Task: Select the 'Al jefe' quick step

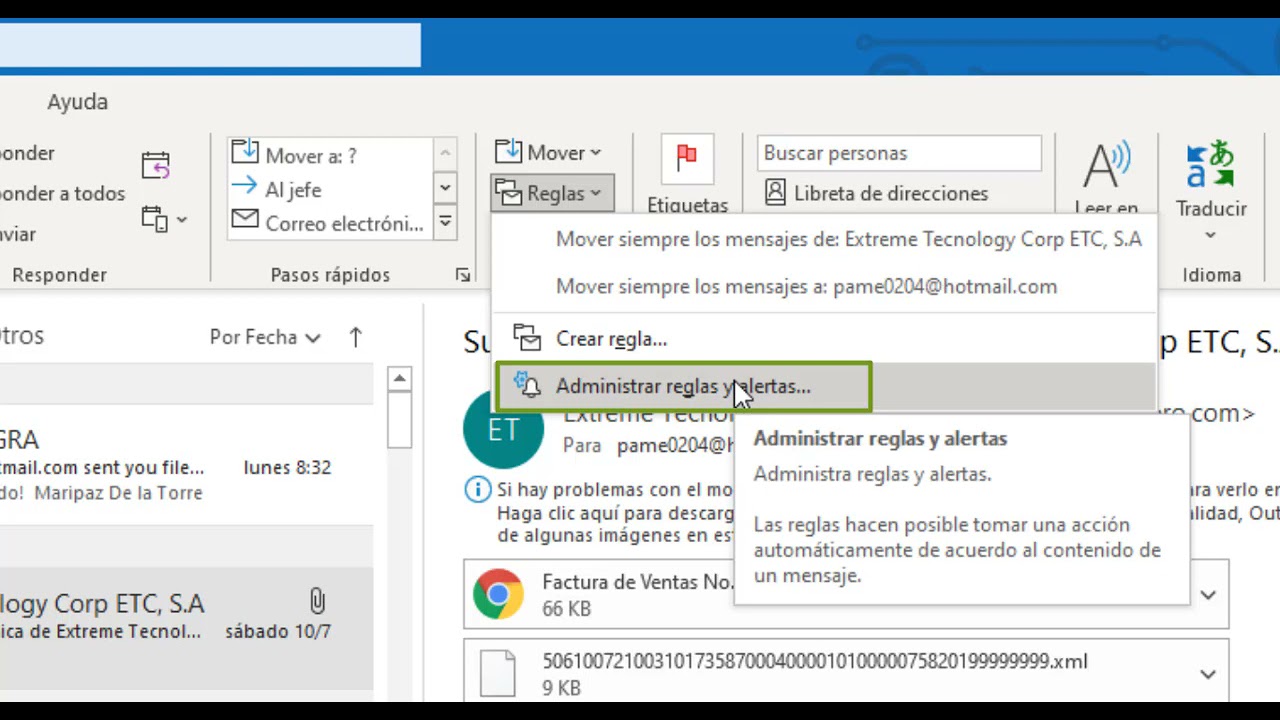Action: tap(330, 189)
